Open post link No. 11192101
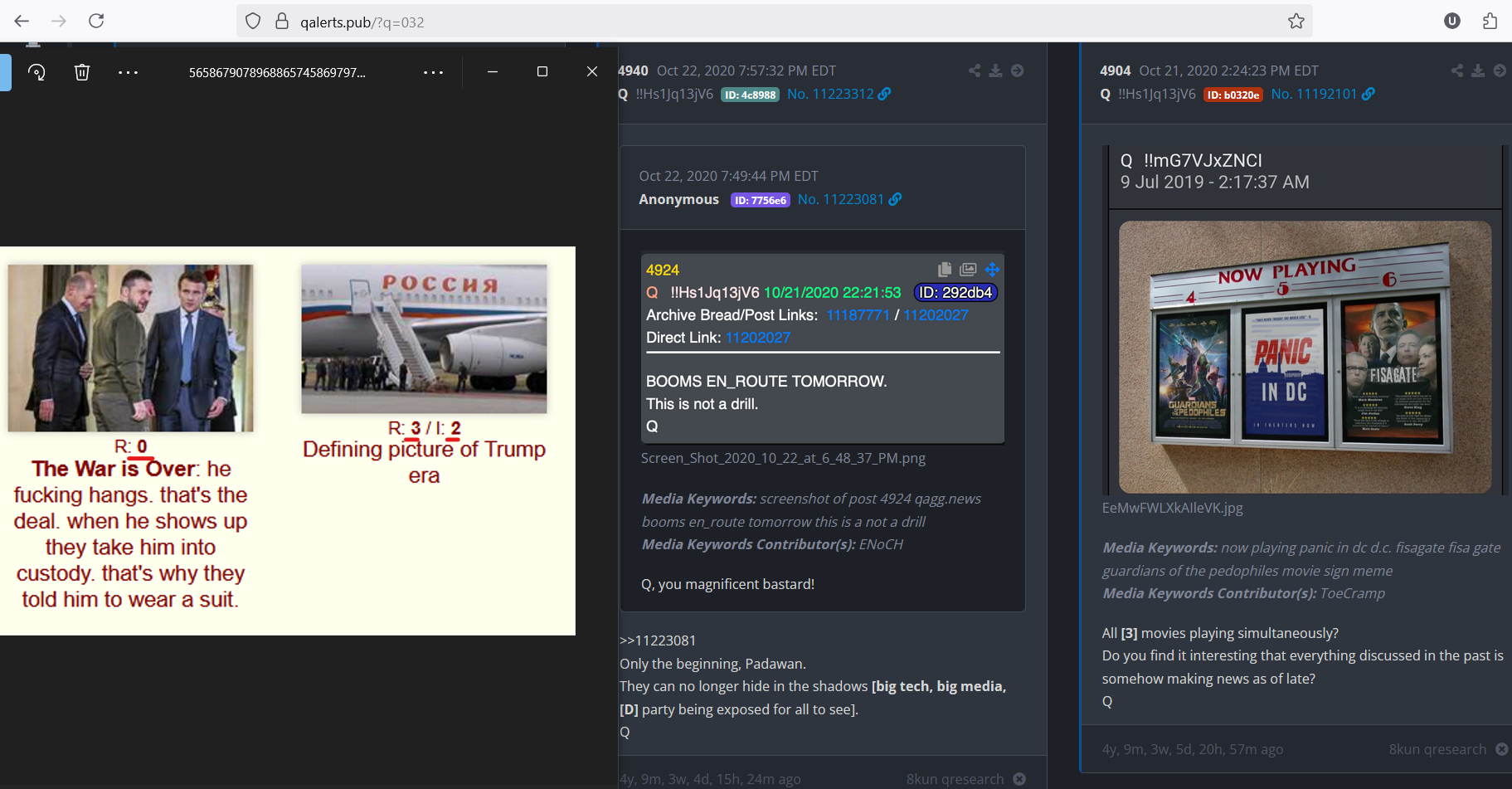Screen dimensions: 1512x789 (1314, 94)
